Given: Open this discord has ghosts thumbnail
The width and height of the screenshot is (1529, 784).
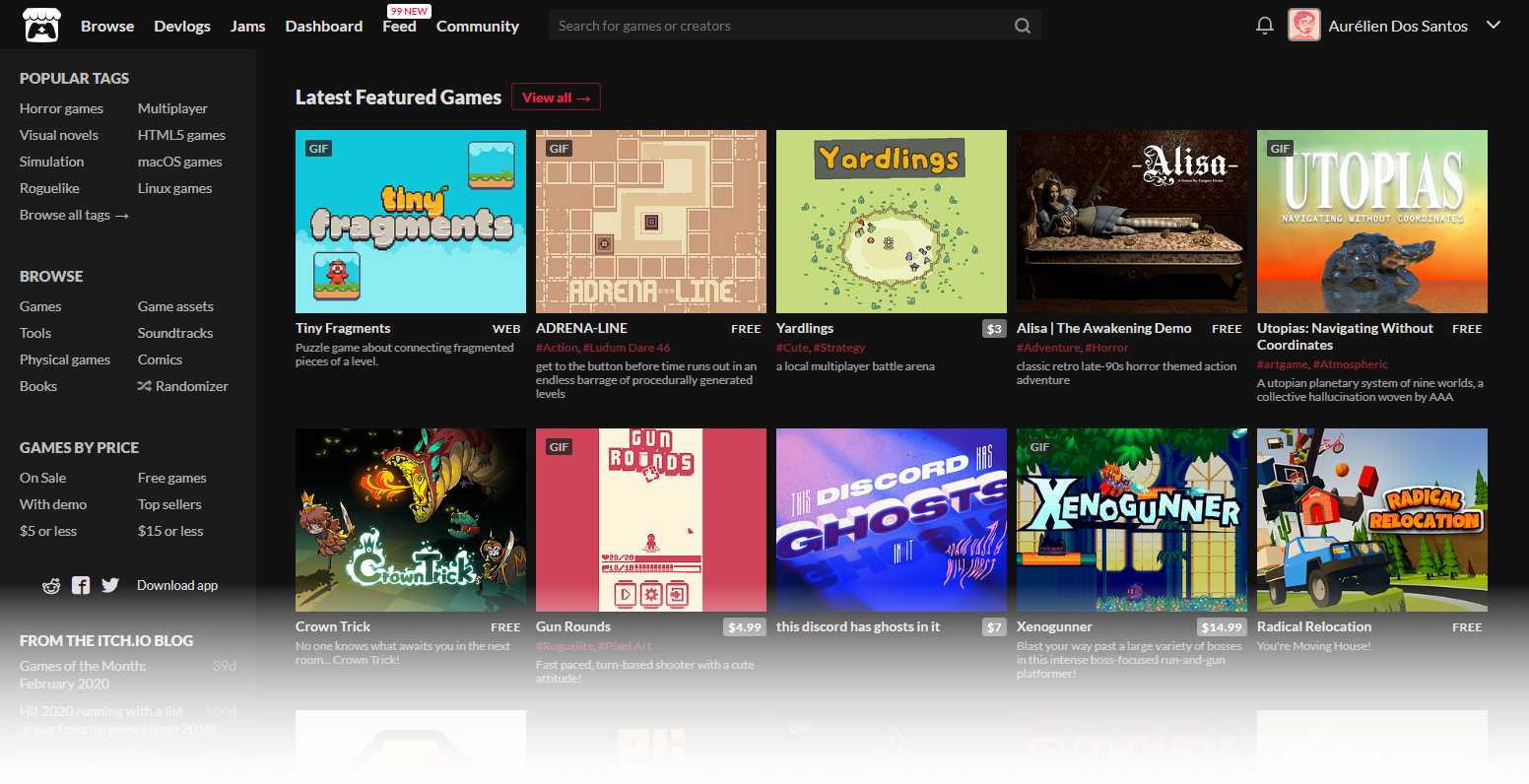Looking at the screenshot, I should [x=892, y=520].
